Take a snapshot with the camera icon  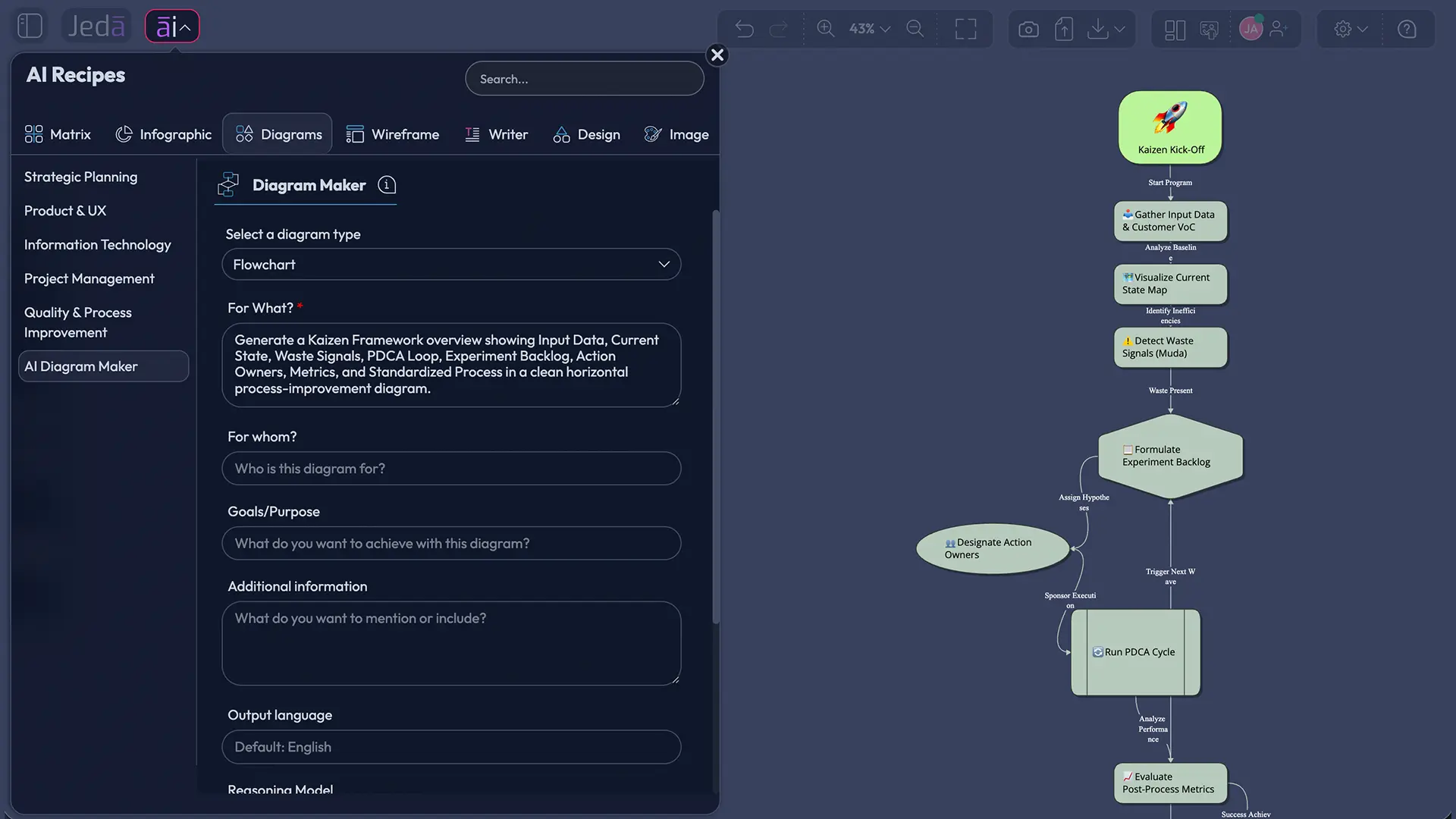tap(1028, 29)
